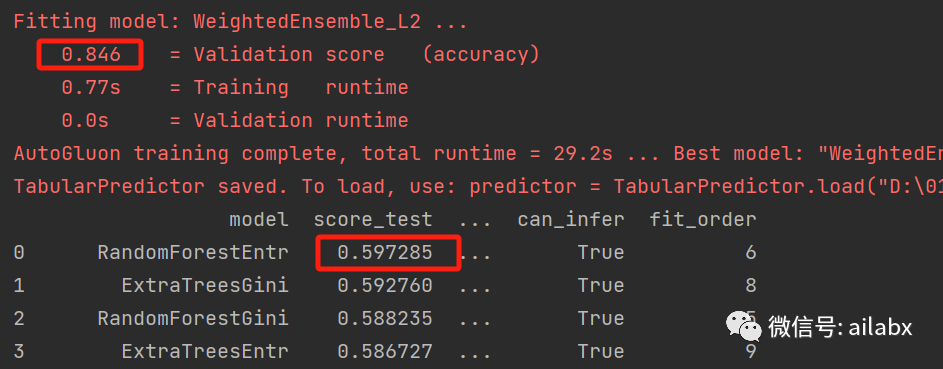Click the fit_order column header
Screen dimensions: 943x369
pos(703,220)
